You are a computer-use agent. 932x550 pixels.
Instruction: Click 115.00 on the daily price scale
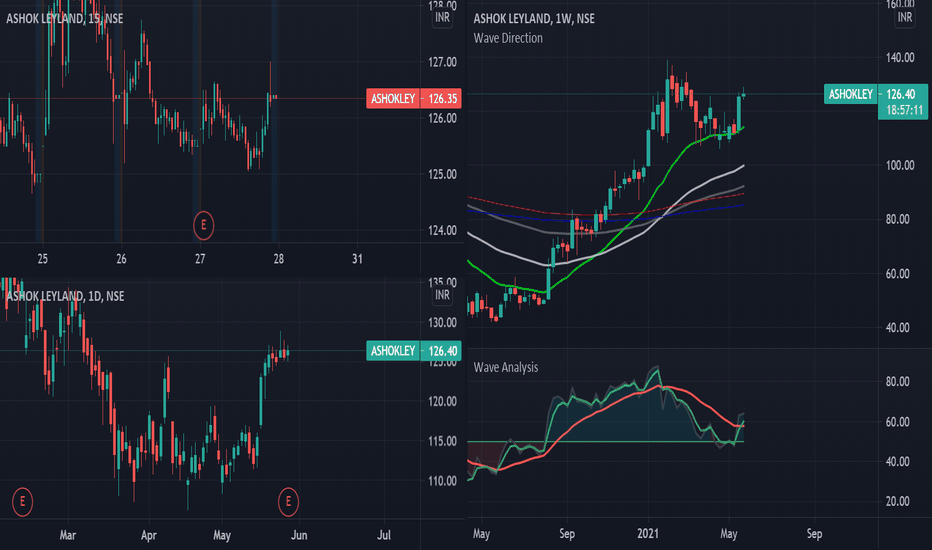[x=442, y=441]
